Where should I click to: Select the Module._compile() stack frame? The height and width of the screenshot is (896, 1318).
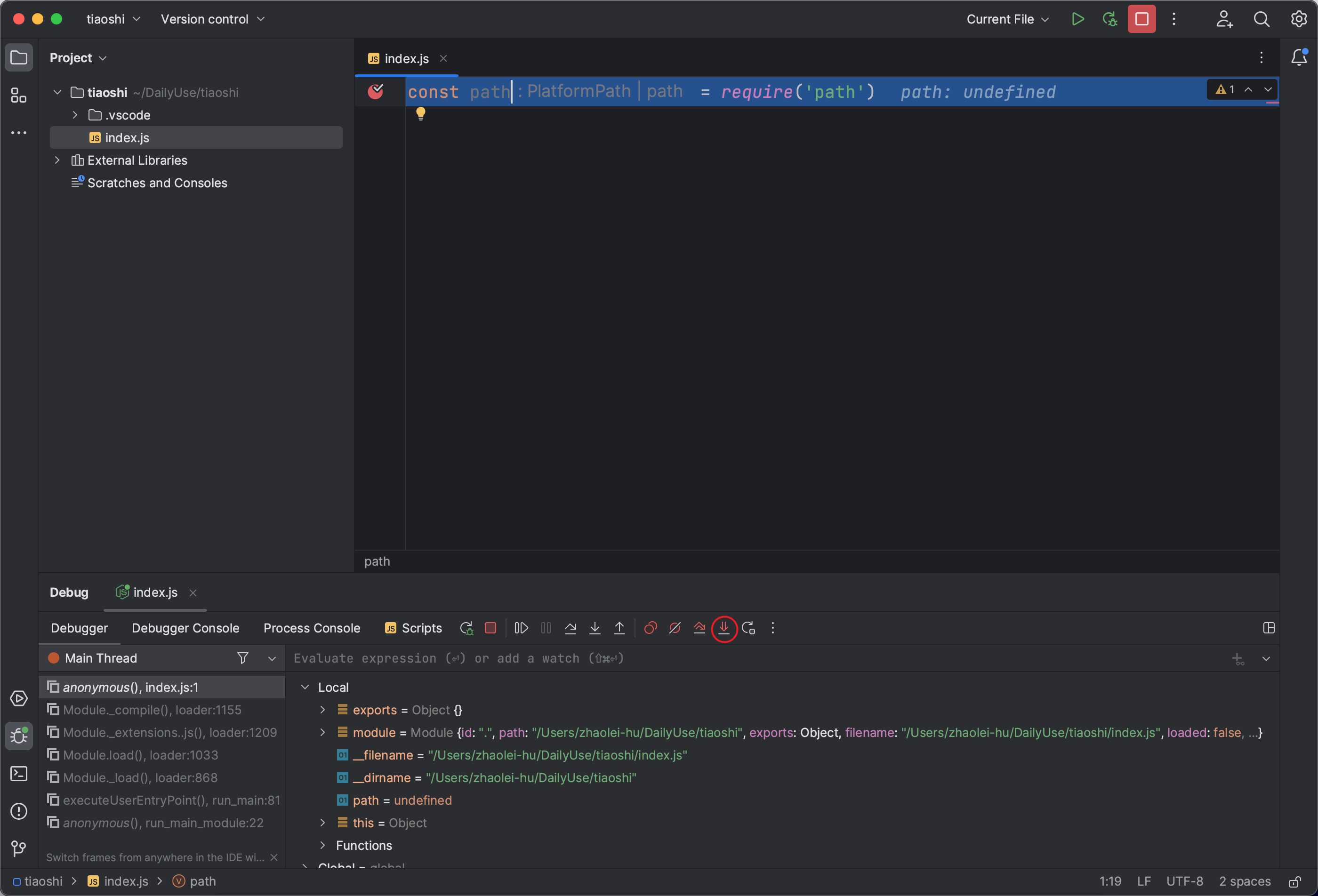click(152, 710)
